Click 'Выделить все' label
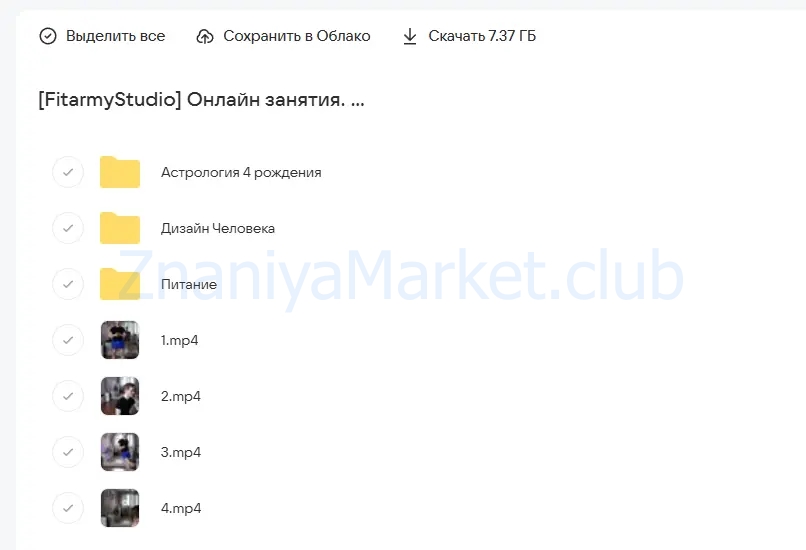This screenshot has width=806, height=550. (x=116, y=36)
